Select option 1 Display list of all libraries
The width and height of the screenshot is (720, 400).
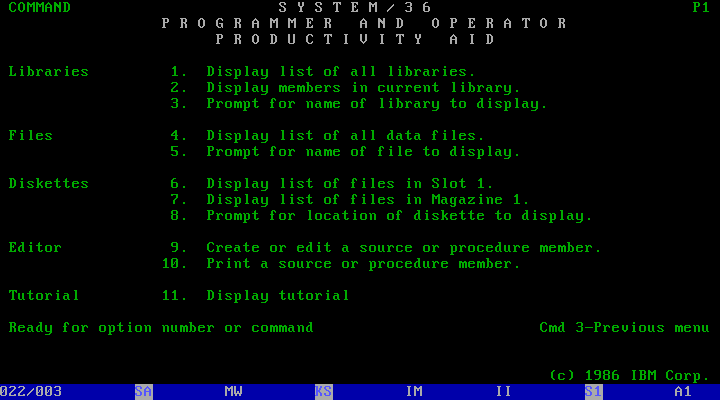pyautogui.click(x=340, y=72)
